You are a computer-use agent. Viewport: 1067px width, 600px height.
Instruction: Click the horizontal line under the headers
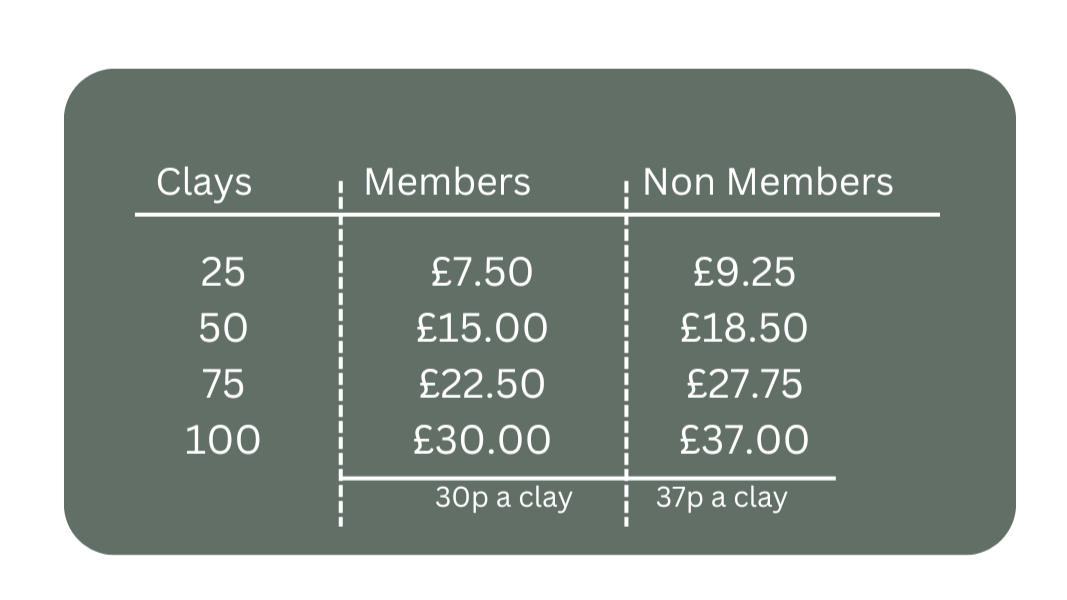pos(537,214)
